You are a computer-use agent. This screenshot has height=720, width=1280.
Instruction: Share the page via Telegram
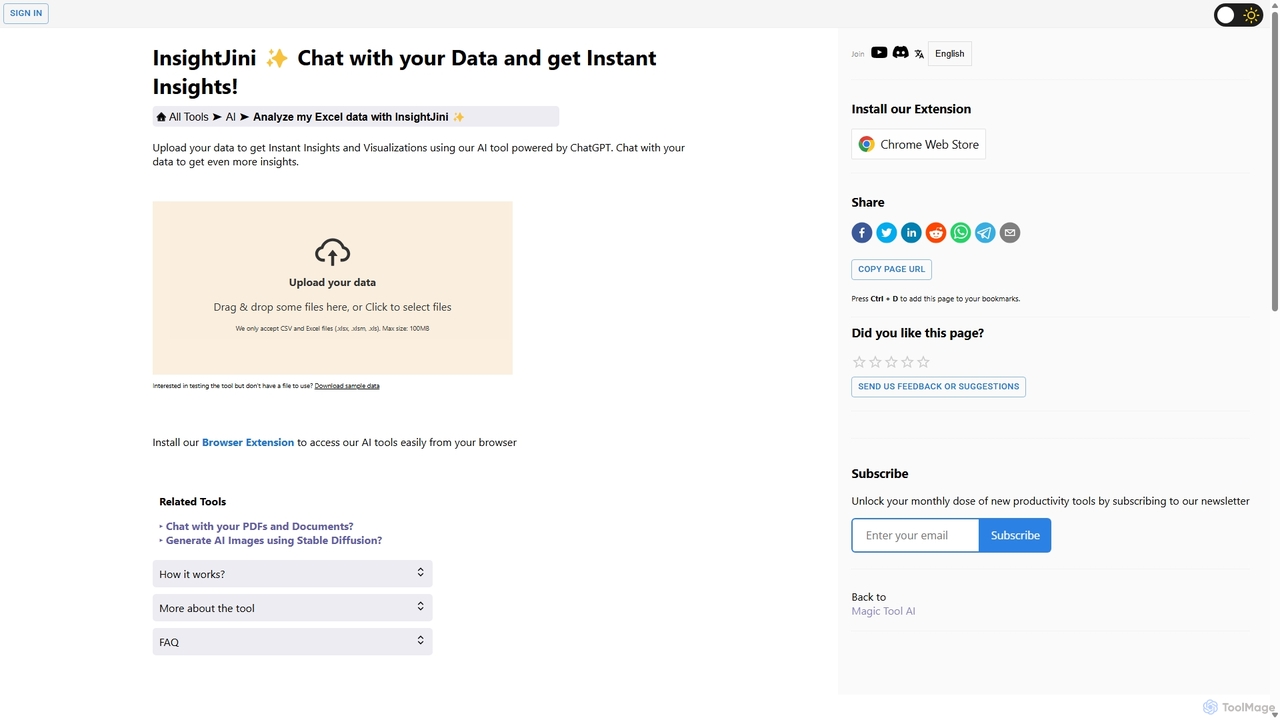(985, 233)
